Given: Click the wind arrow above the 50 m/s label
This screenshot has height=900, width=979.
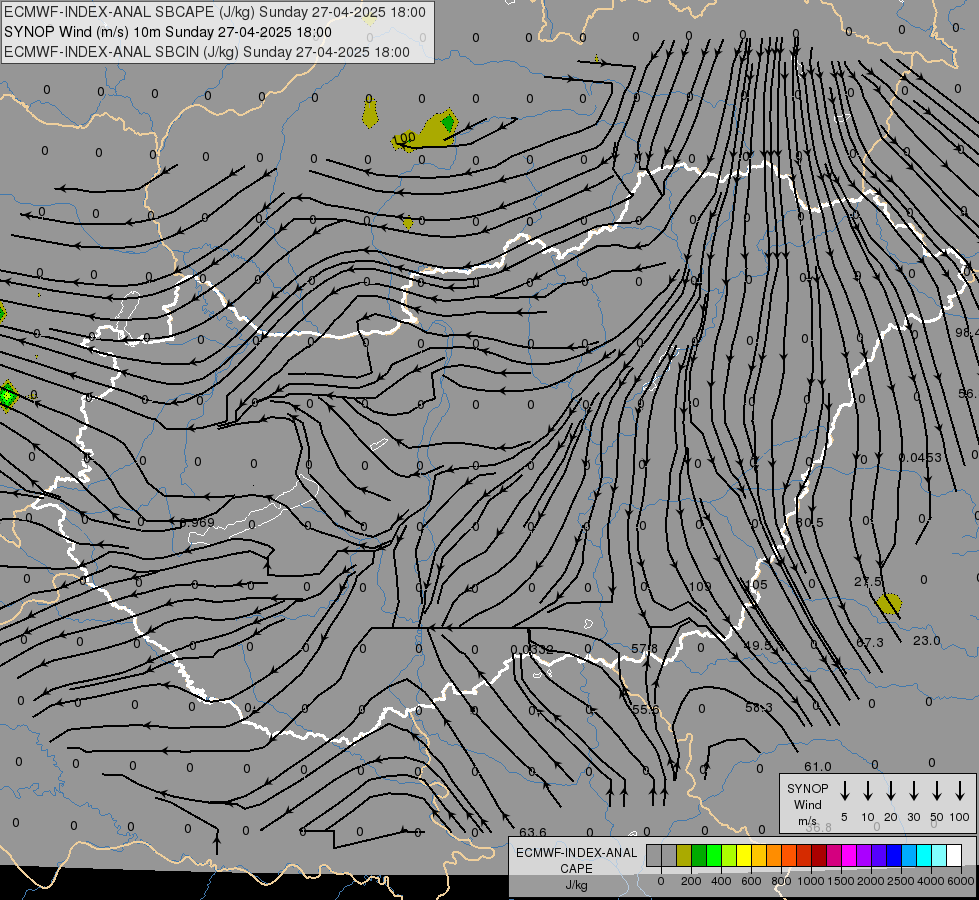Looking at the screenshot, I should pos(937,791).
